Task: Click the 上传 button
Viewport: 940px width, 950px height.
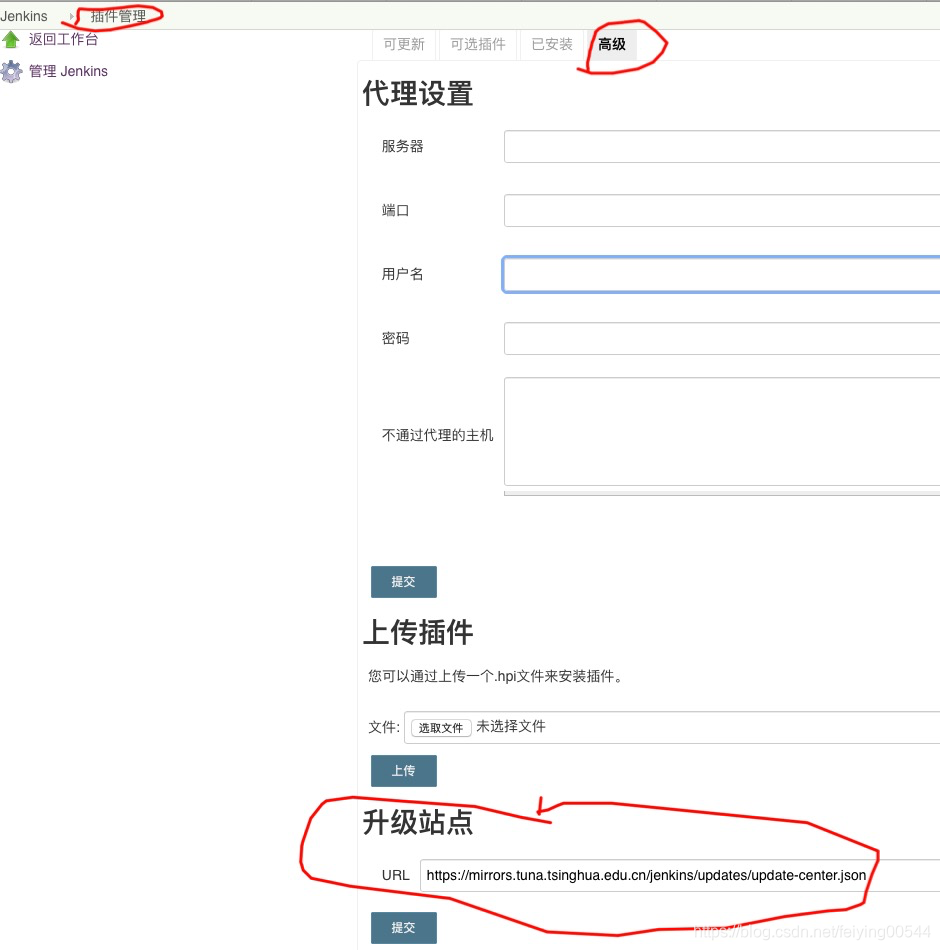Action: [404, 771]
